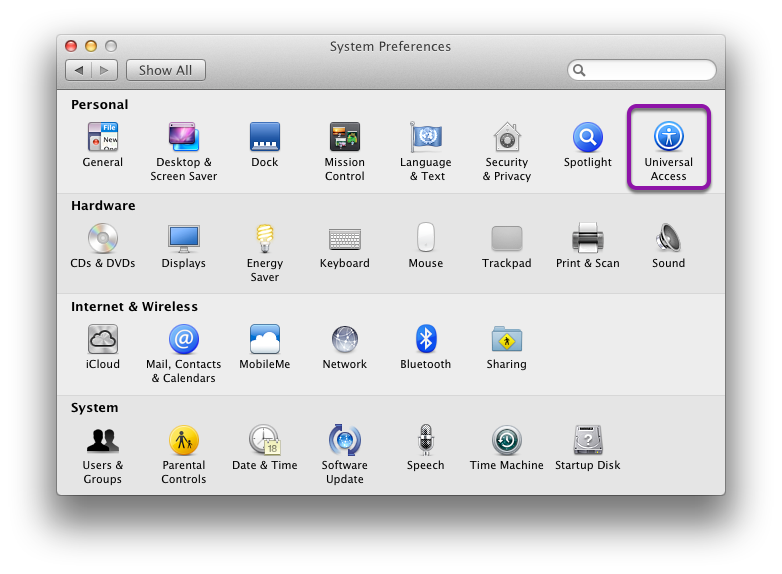Open Parental Controls pane
This screenshot has width=782, height=574.
184,454
